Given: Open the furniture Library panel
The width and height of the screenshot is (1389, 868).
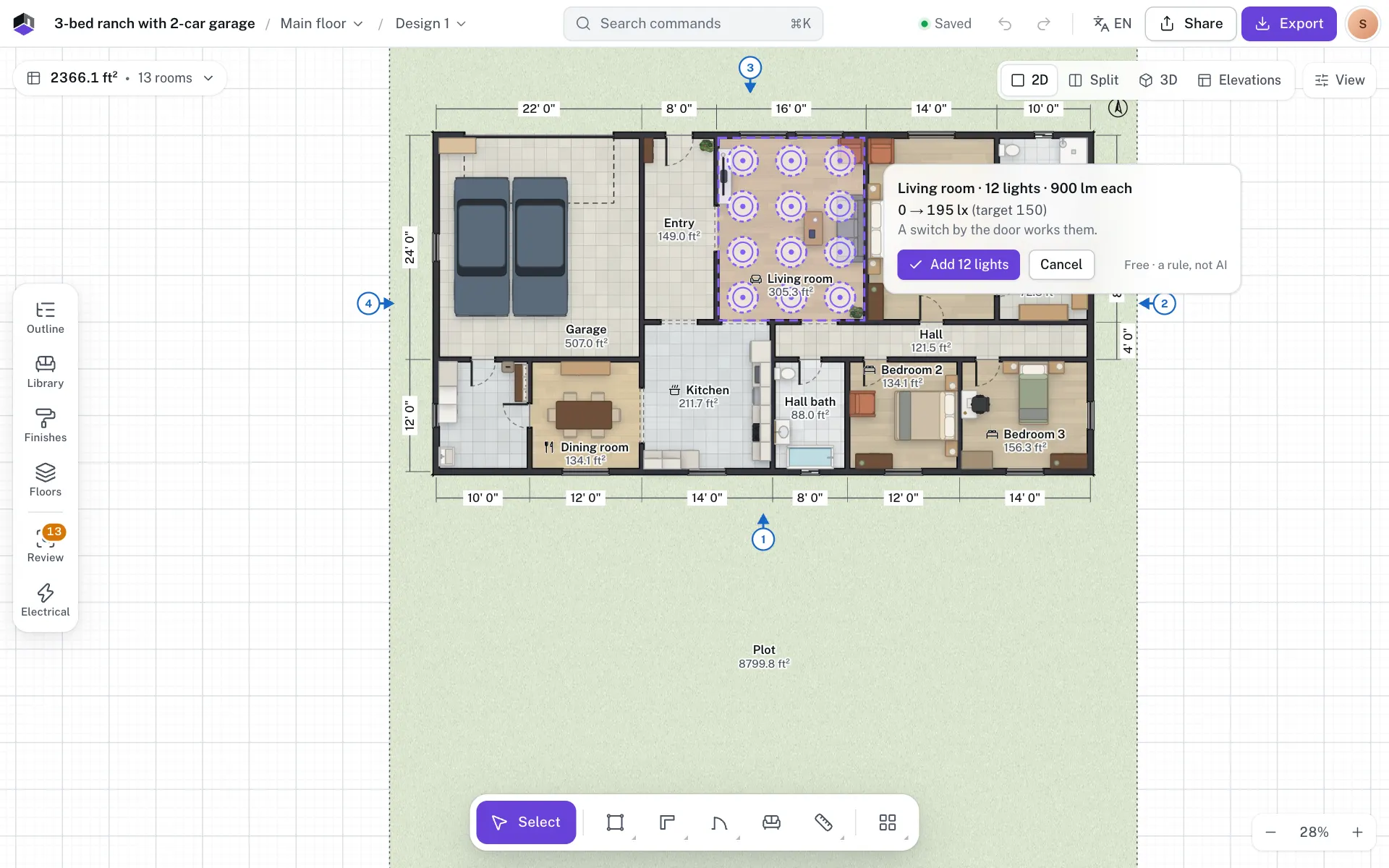Looking at the screenshot, I should (45, 373).
